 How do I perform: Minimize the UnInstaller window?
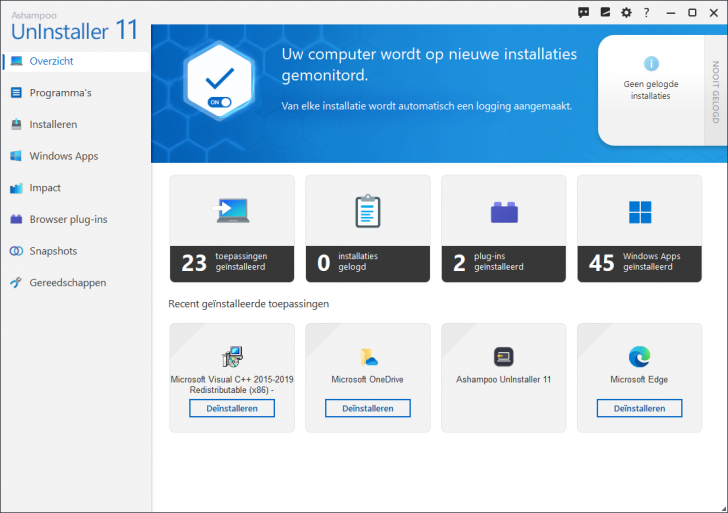(670, 13)
